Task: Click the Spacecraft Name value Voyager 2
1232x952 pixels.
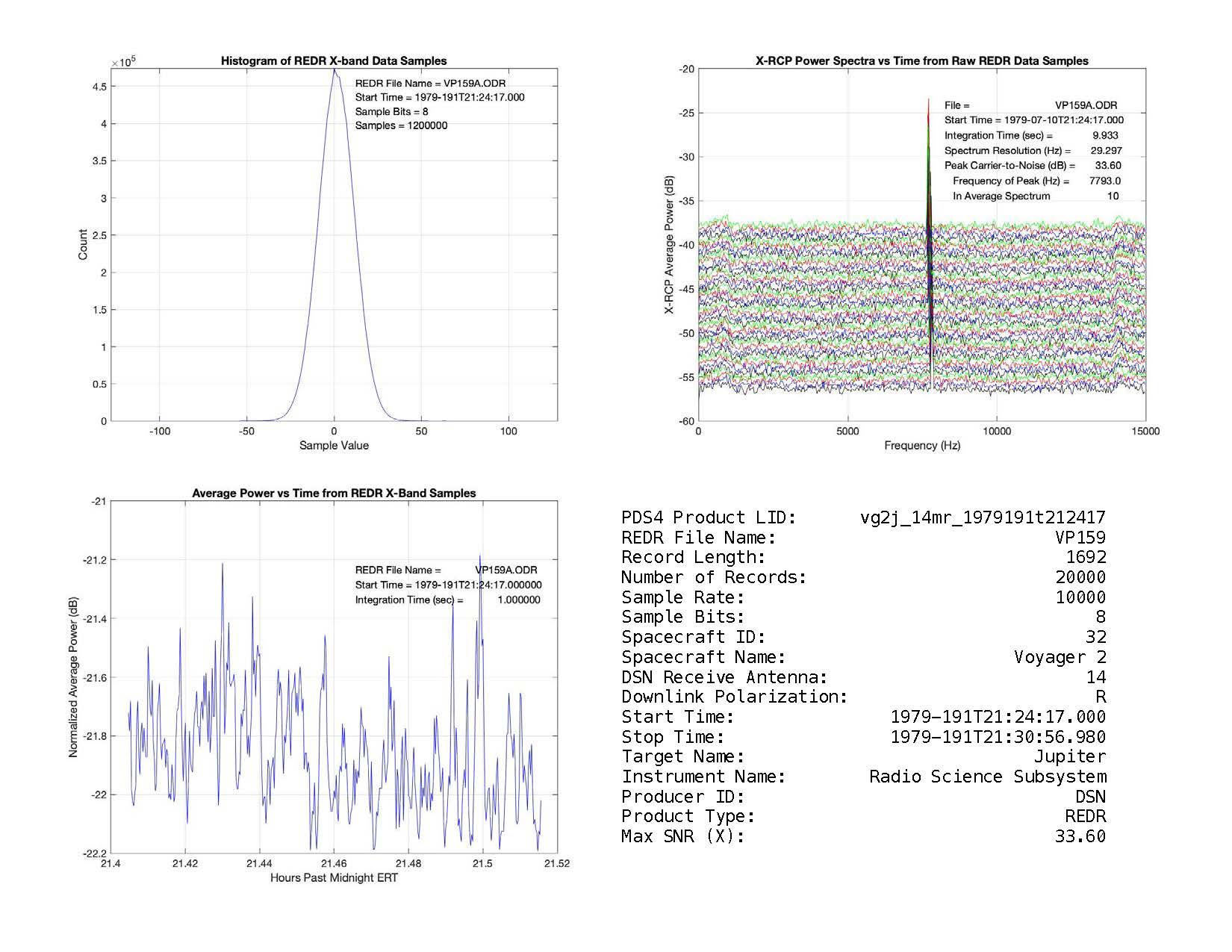Action: tap(1060, 657)
